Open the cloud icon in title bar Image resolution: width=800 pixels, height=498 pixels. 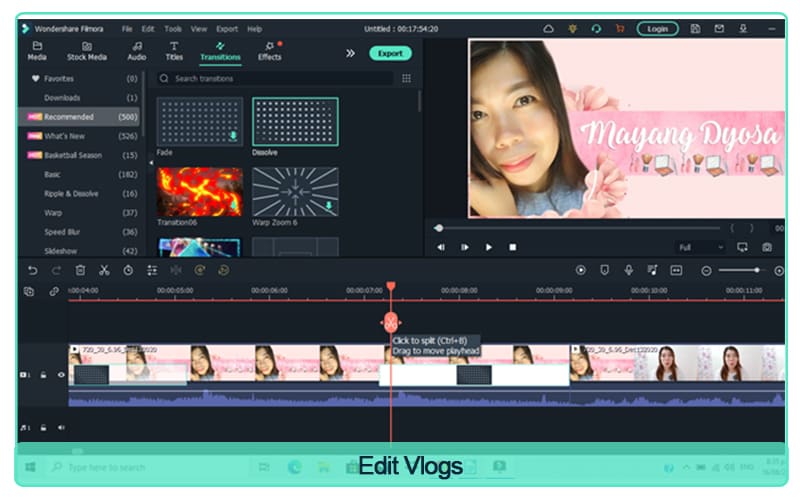tap(548, 29)
